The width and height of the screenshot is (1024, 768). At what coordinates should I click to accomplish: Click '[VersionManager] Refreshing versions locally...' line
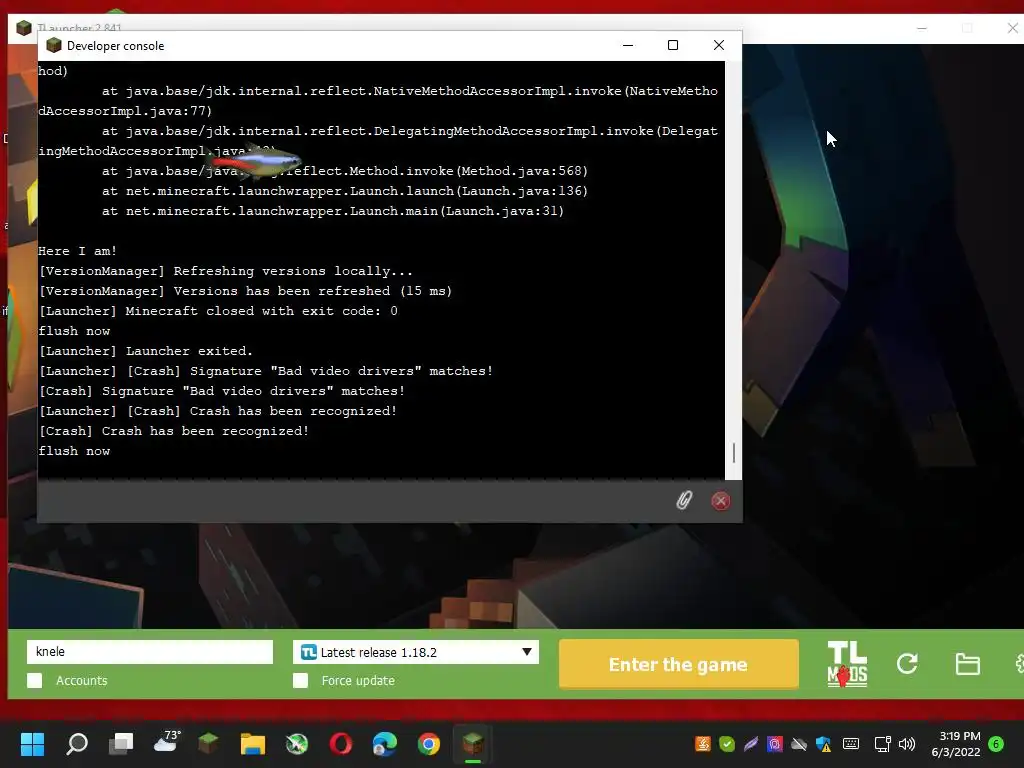(225, 271)
